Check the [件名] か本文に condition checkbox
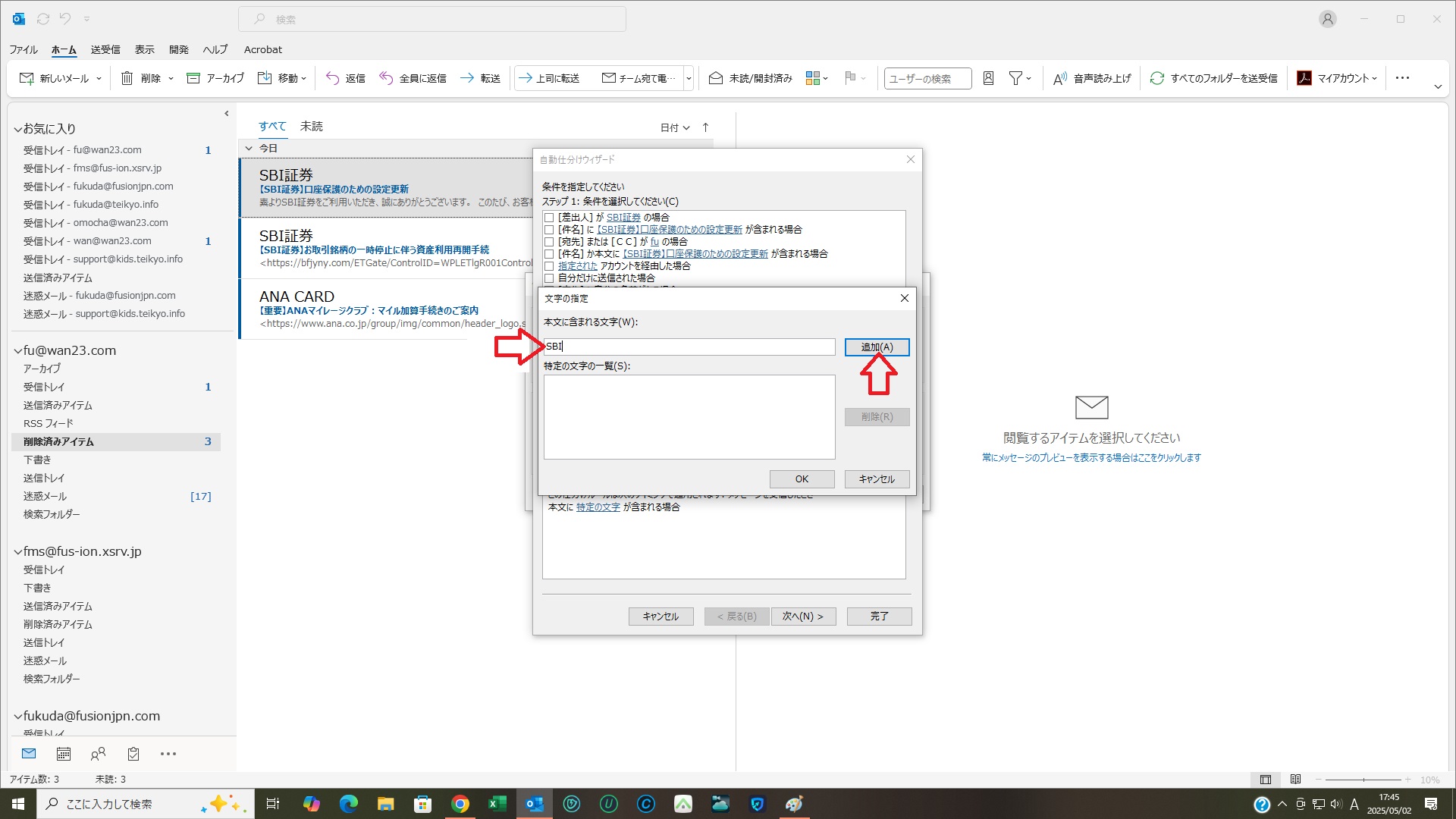The height and width of the screenshot is (819, 1456). pos(549,254)
